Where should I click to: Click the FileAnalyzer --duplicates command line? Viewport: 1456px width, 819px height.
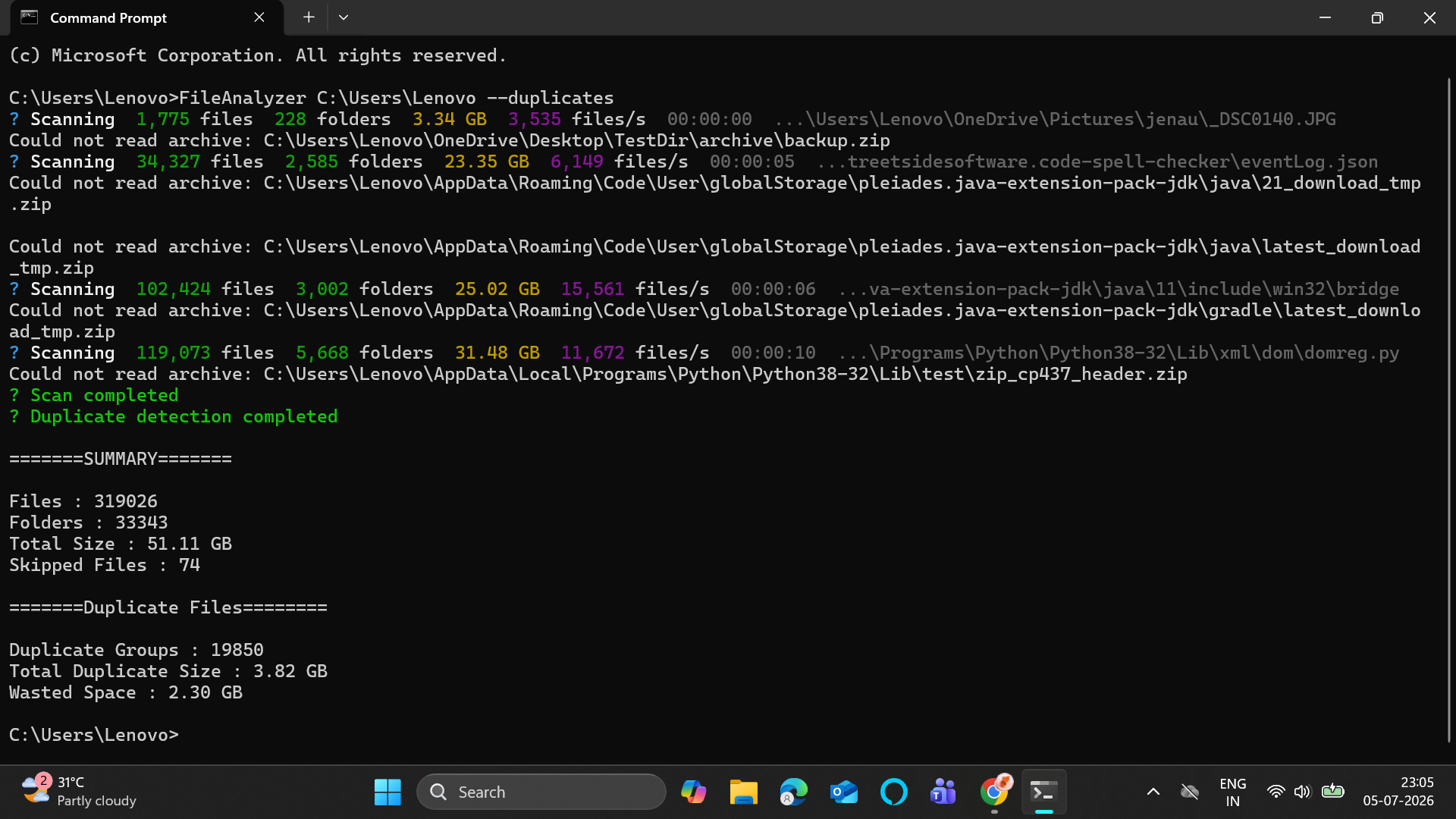(312, 98)
